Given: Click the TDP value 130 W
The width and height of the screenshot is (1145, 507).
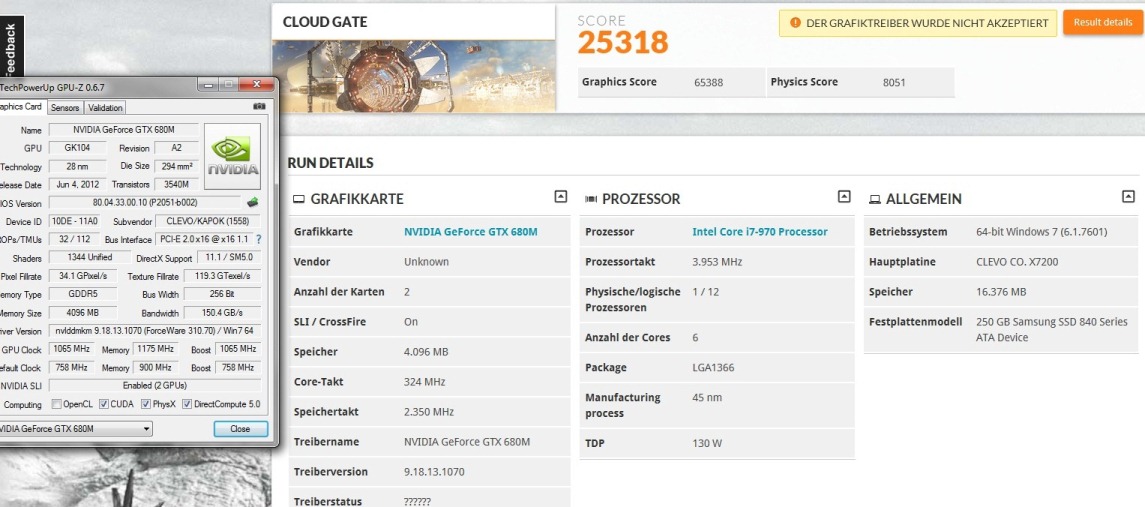Looking at the screenshot, I should click(x=707, y=443).
